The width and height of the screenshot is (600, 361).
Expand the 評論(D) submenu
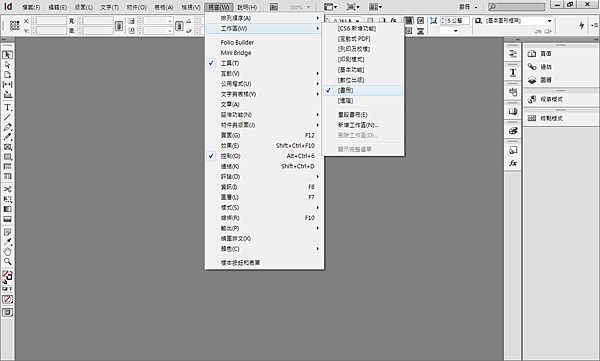(264, 176)
